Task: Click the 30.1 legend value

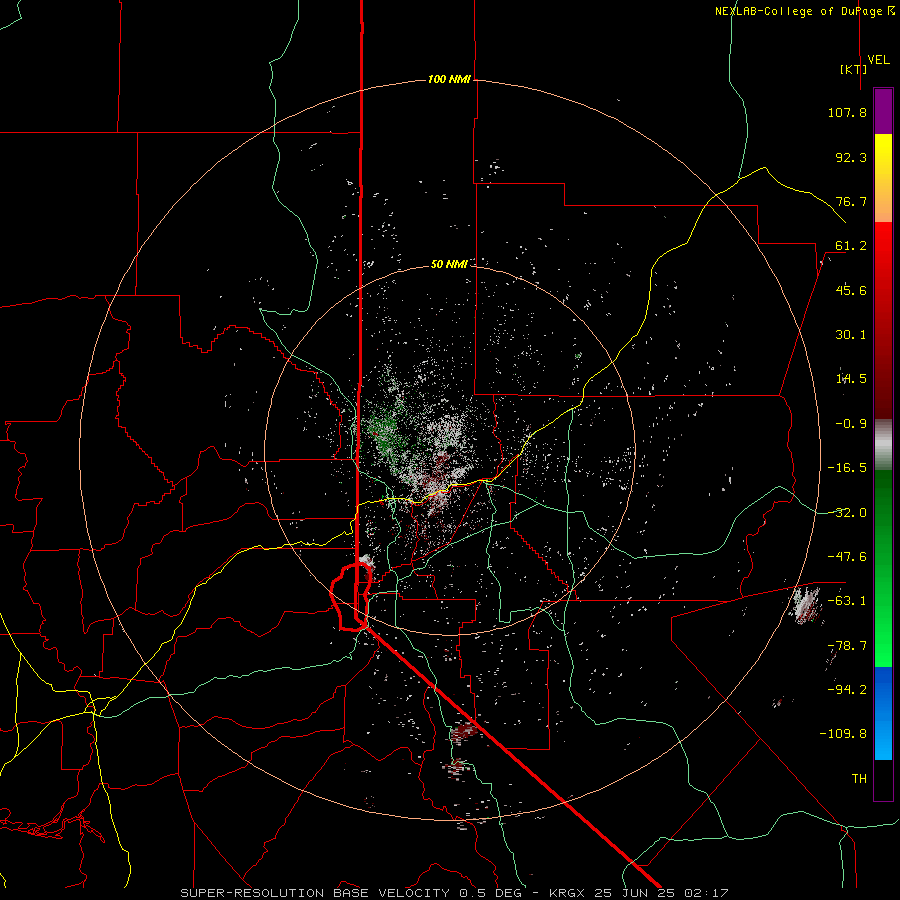Action: (851, 335)
